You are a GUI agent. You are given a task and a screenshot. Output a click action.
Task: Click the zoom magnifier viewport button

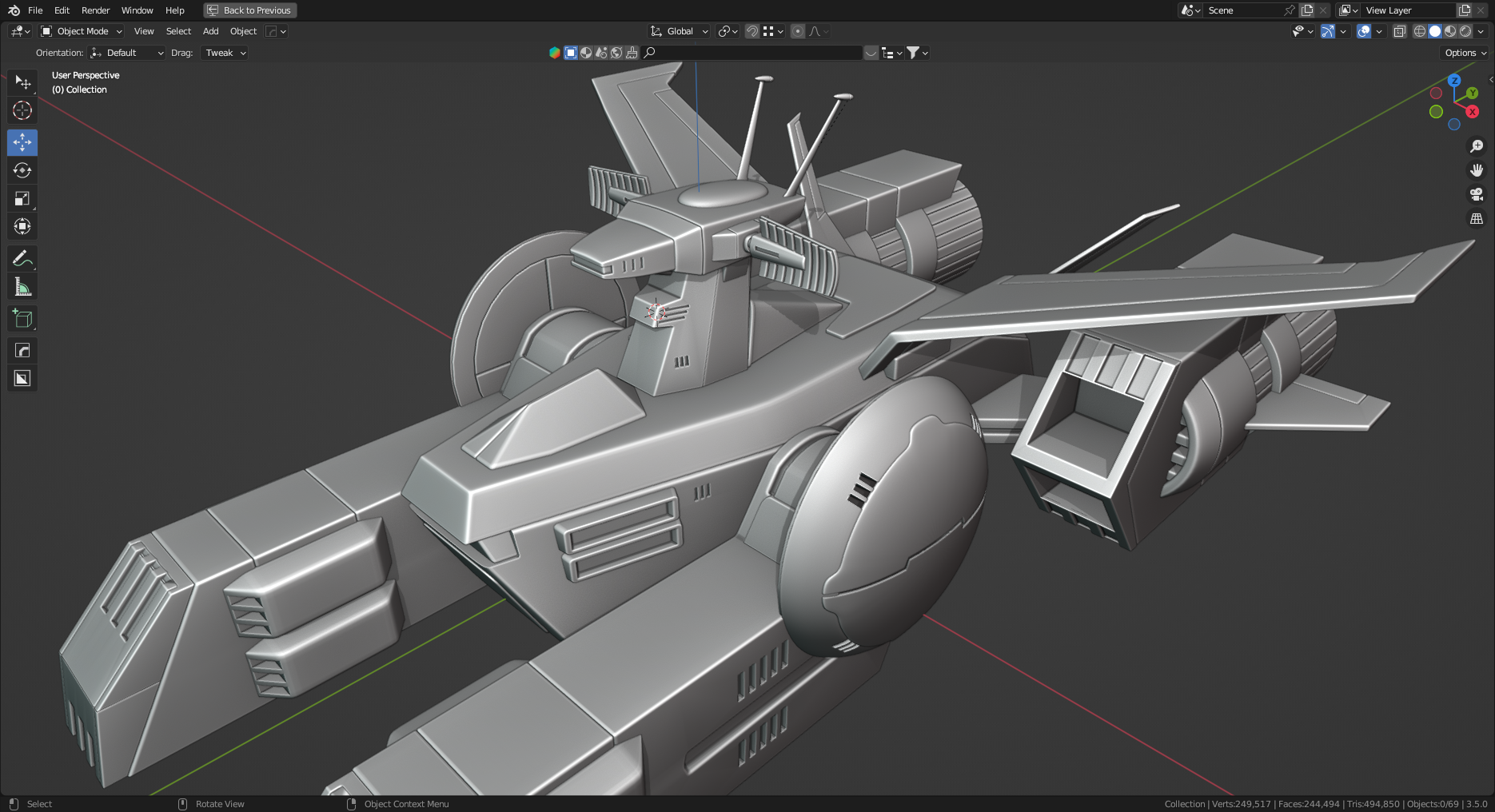tap(1477, 146)
